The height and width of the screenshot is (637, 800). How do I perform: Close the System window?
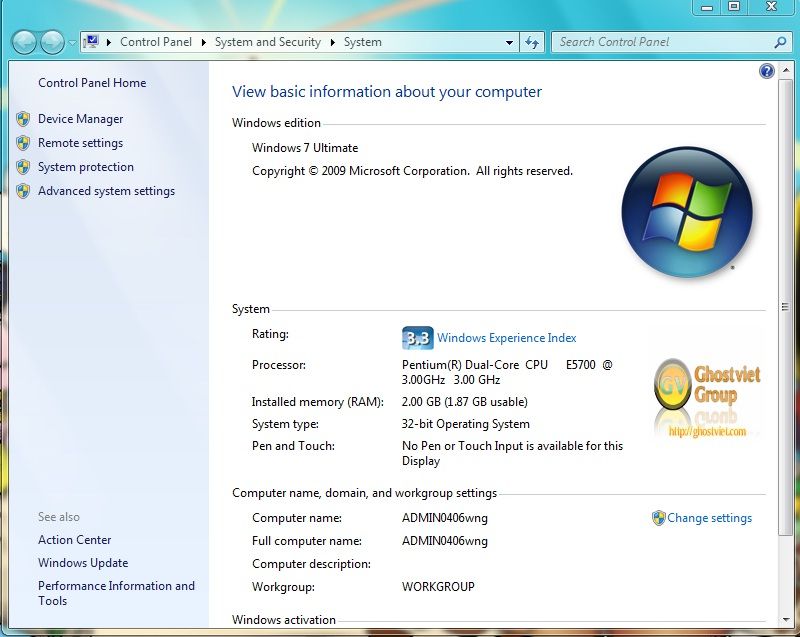point(771,7)
